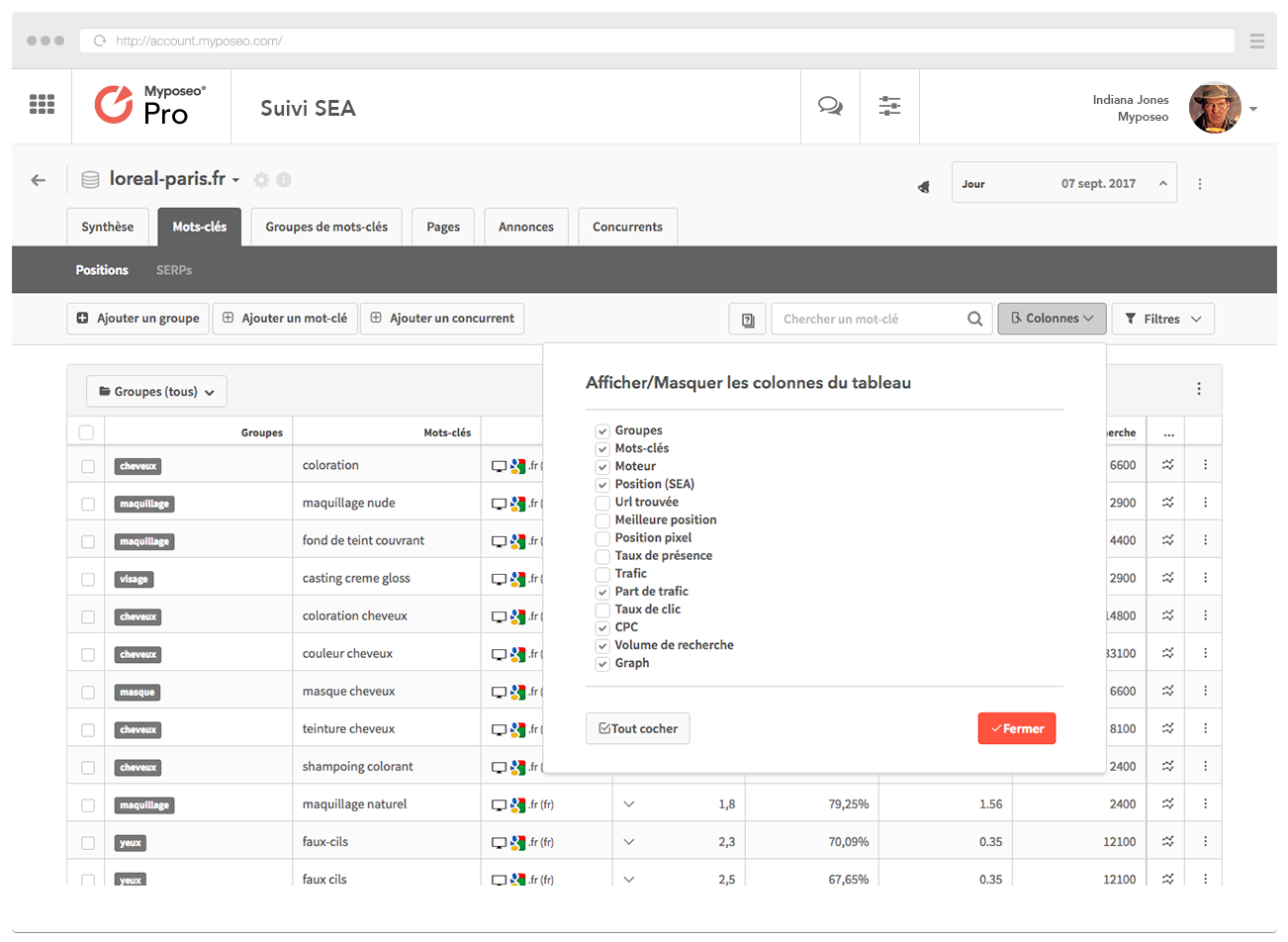Screen dimensions: 1288x942
Task: Click the database icon beside loreal-paris.fr
Action: [x=90, y=180]
